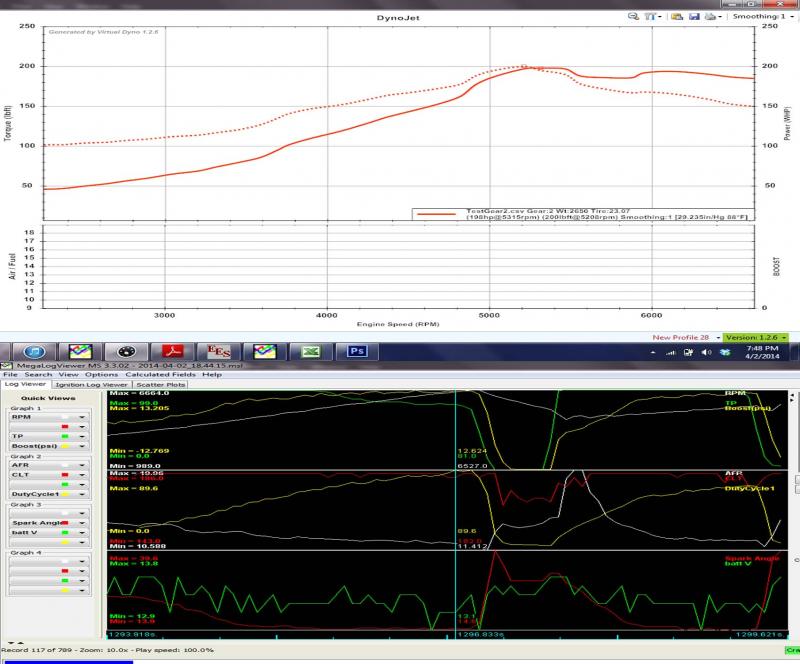The image size is (800, 664).
Task: Click the save floppy disk icon
Action: [693, 17]
